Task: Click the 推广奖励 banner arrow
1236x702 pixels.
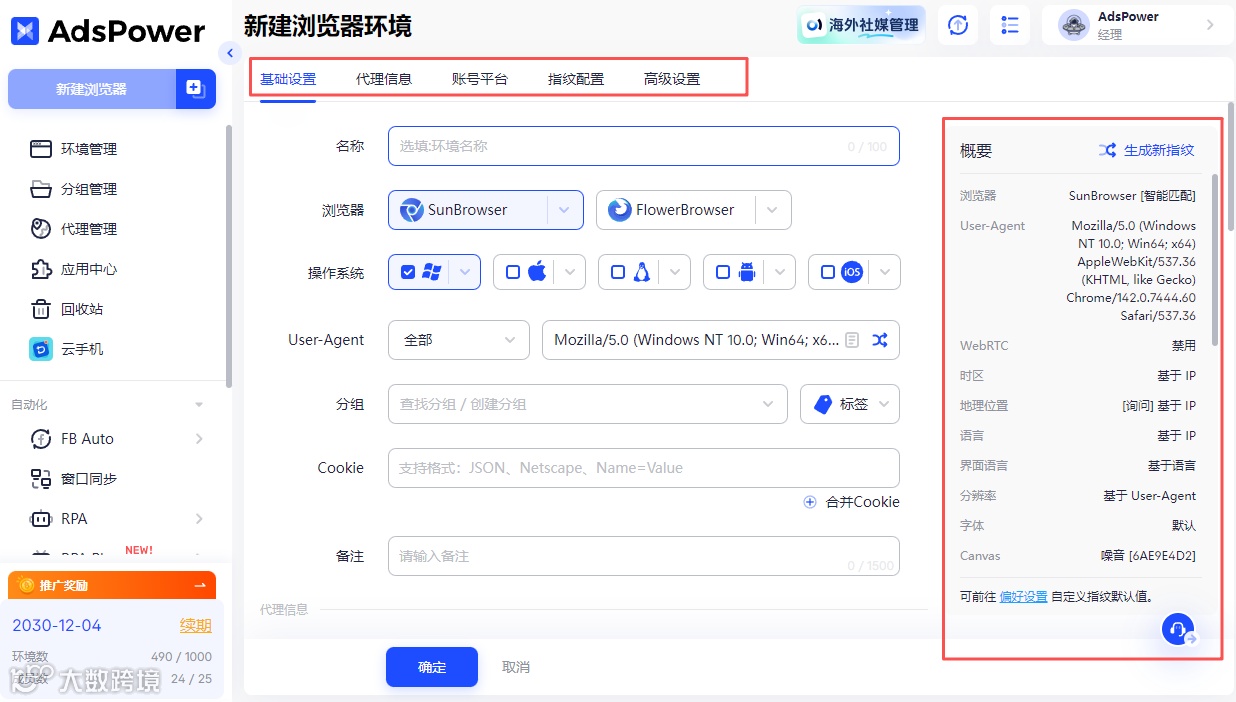Action: [x=200, y=585]
